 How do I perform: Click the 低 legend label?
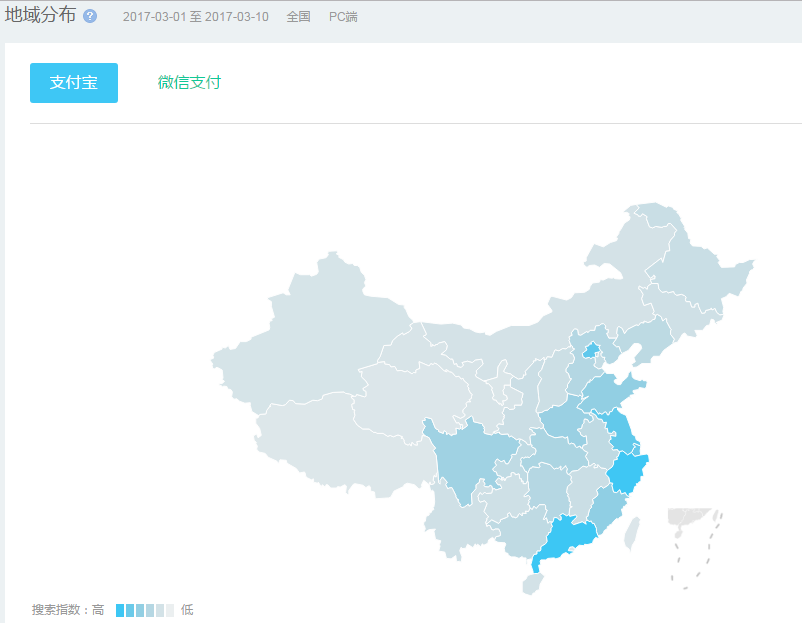(187, 610)
